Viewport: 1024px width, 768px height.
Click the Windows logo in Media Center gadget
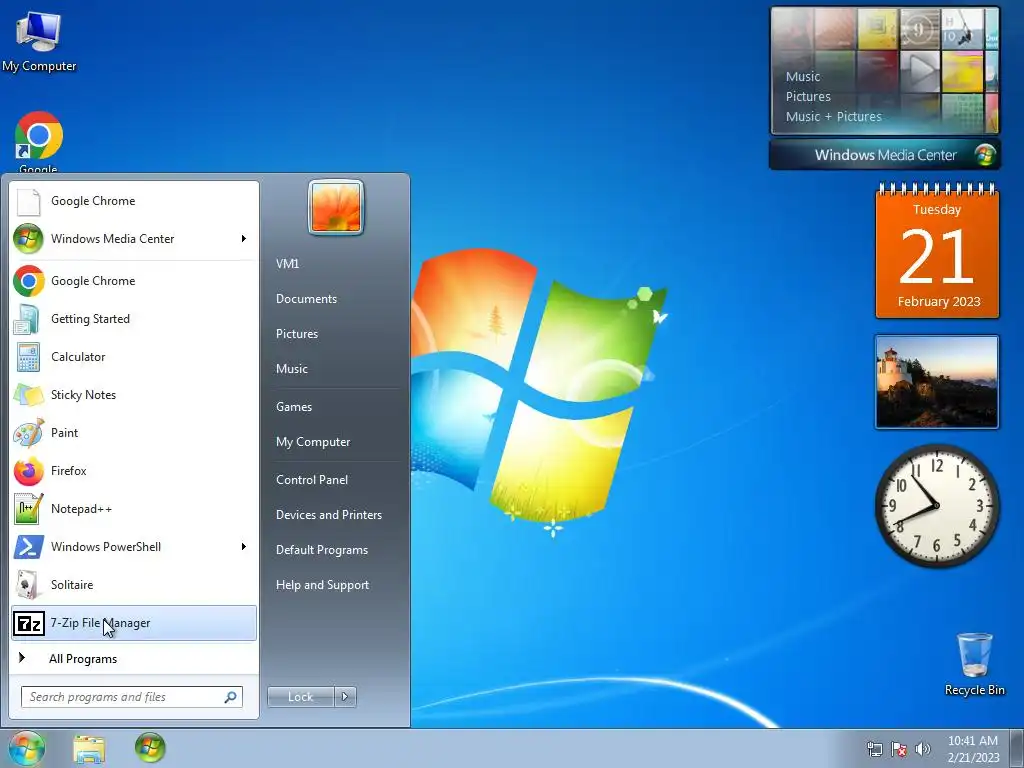[985, 155]
